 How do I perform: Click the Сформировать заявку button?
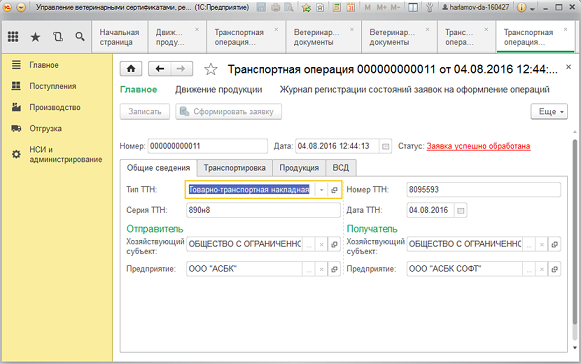(x=228, y=112)
